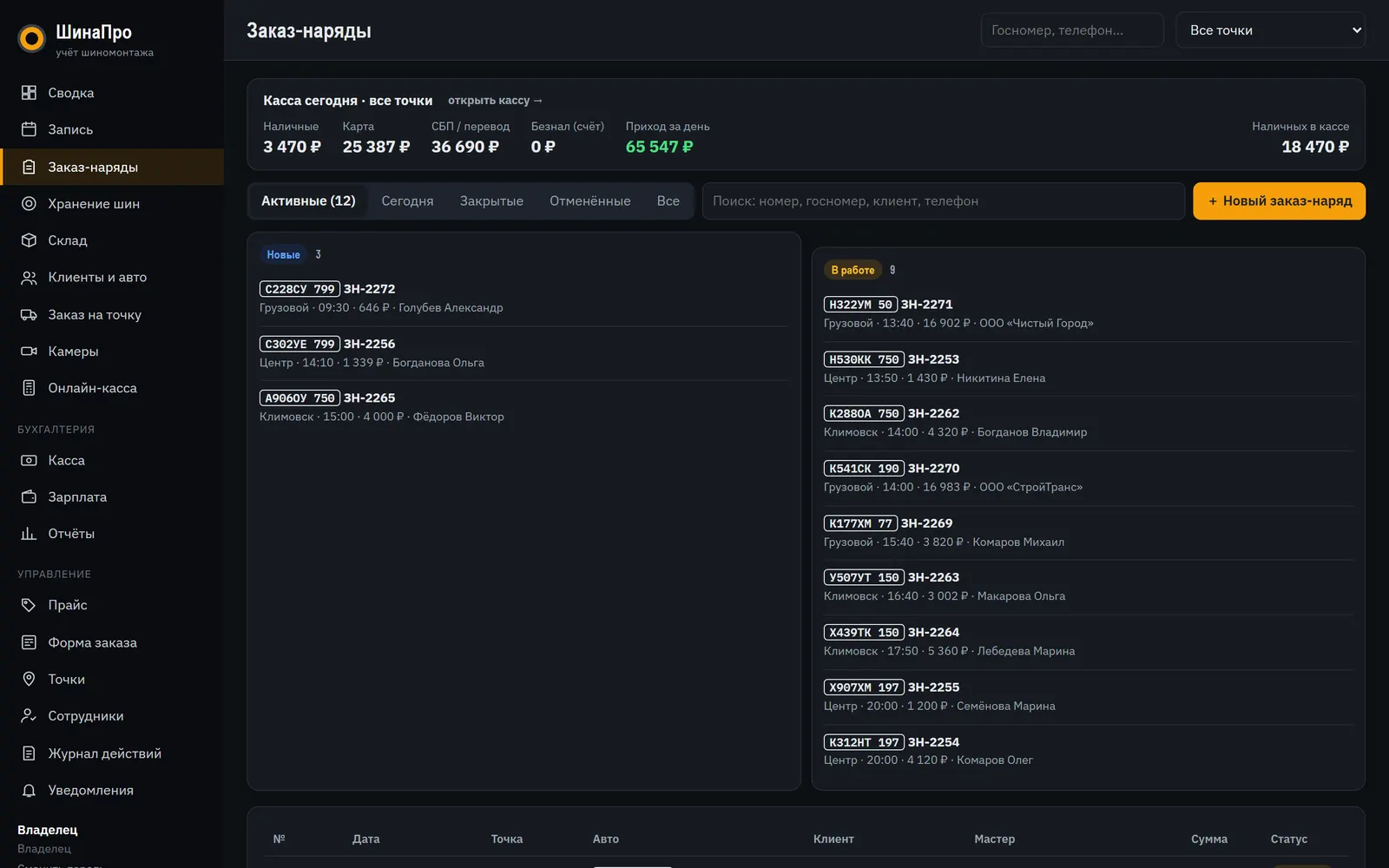Image resolution: width=1389 pixels, height=868 pixels.
Task: Click the ШинаПро logo
Action: [x=32, y=38]
